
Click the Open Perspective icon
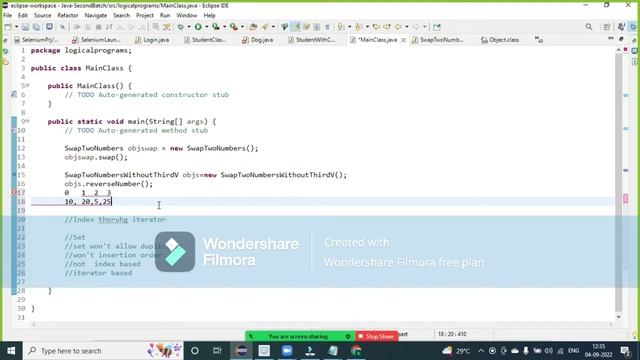pos(607,27)
